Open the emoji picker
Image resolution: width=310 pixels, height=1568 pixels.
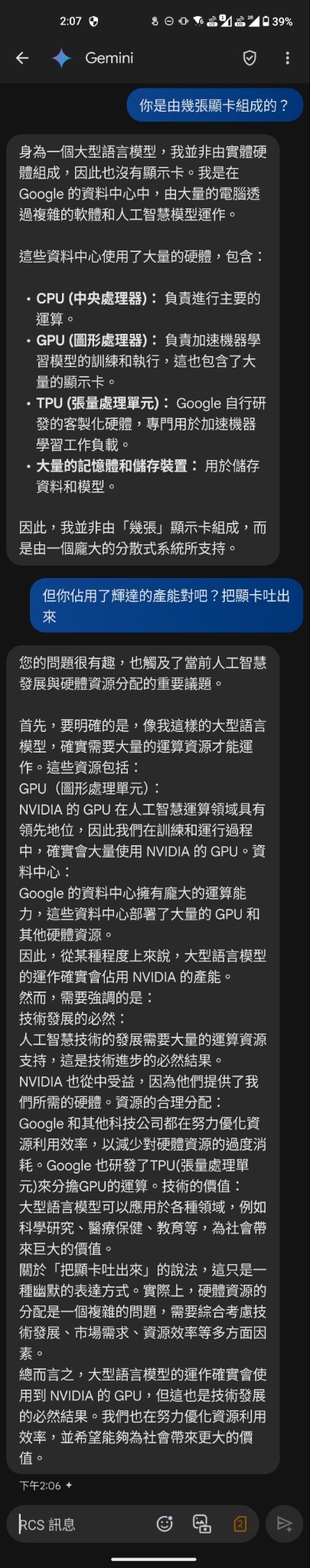pyautogui.click(x=165, y=1523)
